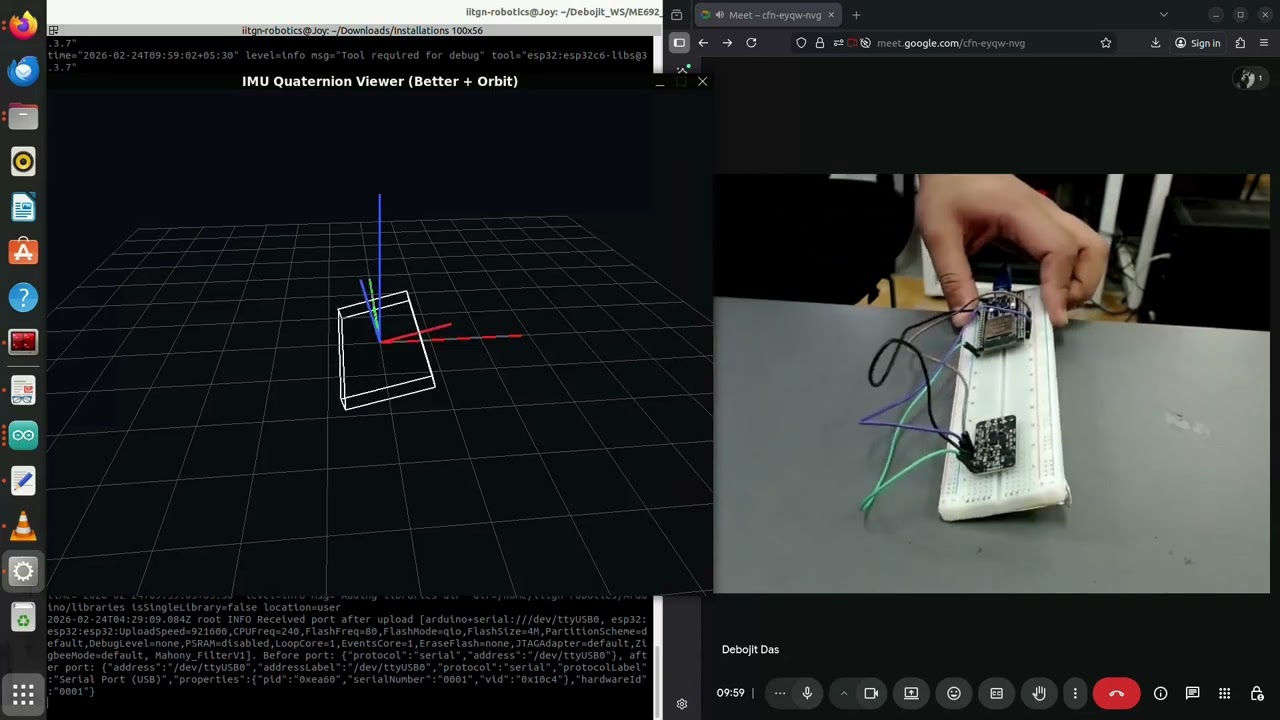Open the Arduino IDE from the dock
The height and width of the screenshot is (720, 1280).
click(23, 435)
